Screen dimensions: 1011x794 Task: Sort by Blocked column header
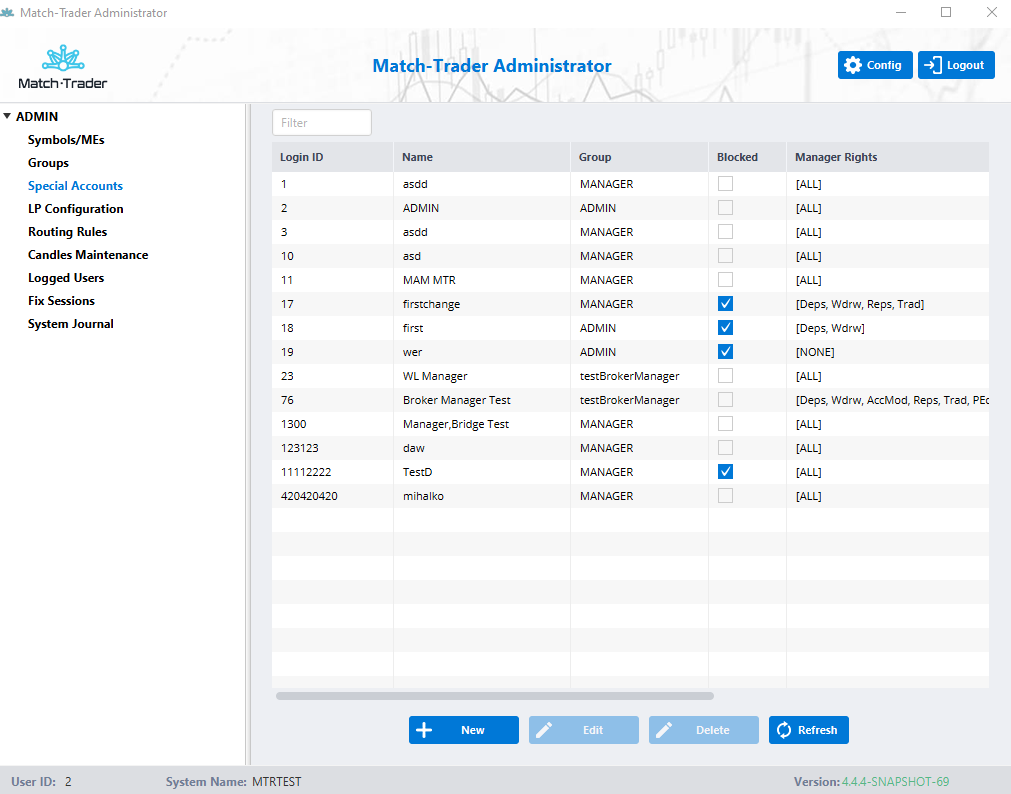point(747,157)
